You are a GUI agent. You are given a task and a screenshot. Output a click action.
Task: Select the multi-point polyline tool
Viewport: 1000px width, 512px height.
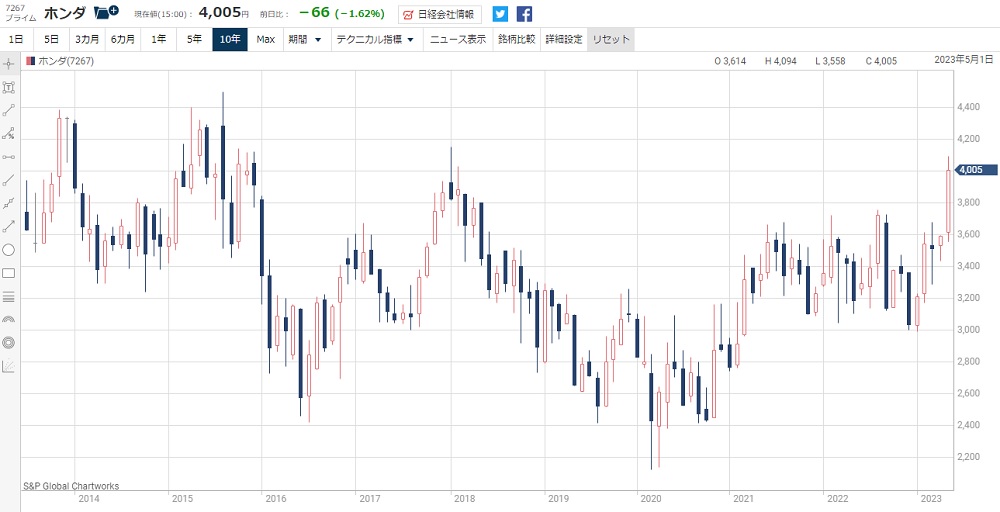point(9,203)
